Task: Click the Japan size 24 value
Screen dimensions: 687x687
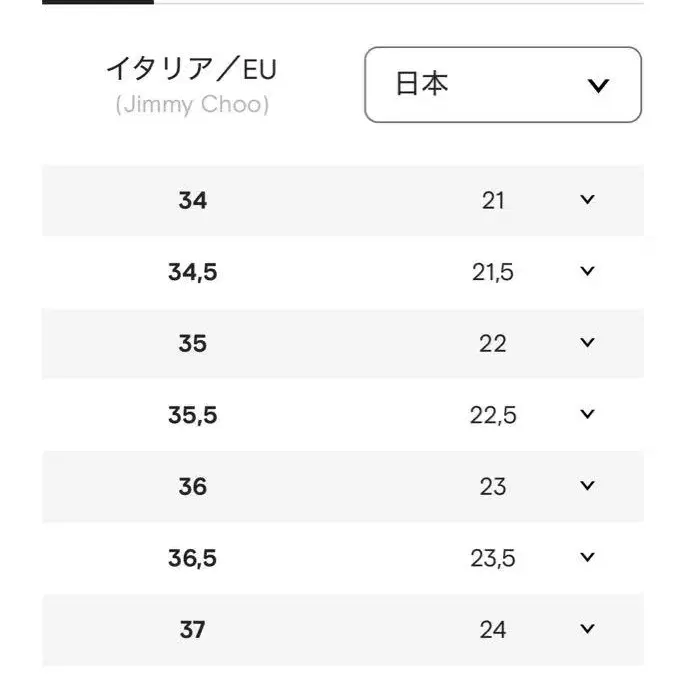Action: coord(493,629)
